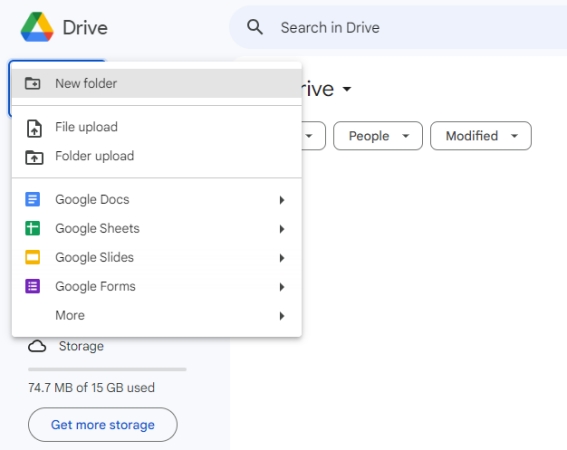Screen dimensions: 567x450
Task: Open the partially hidden filter dropdown left of People
Action: [313, 136]
